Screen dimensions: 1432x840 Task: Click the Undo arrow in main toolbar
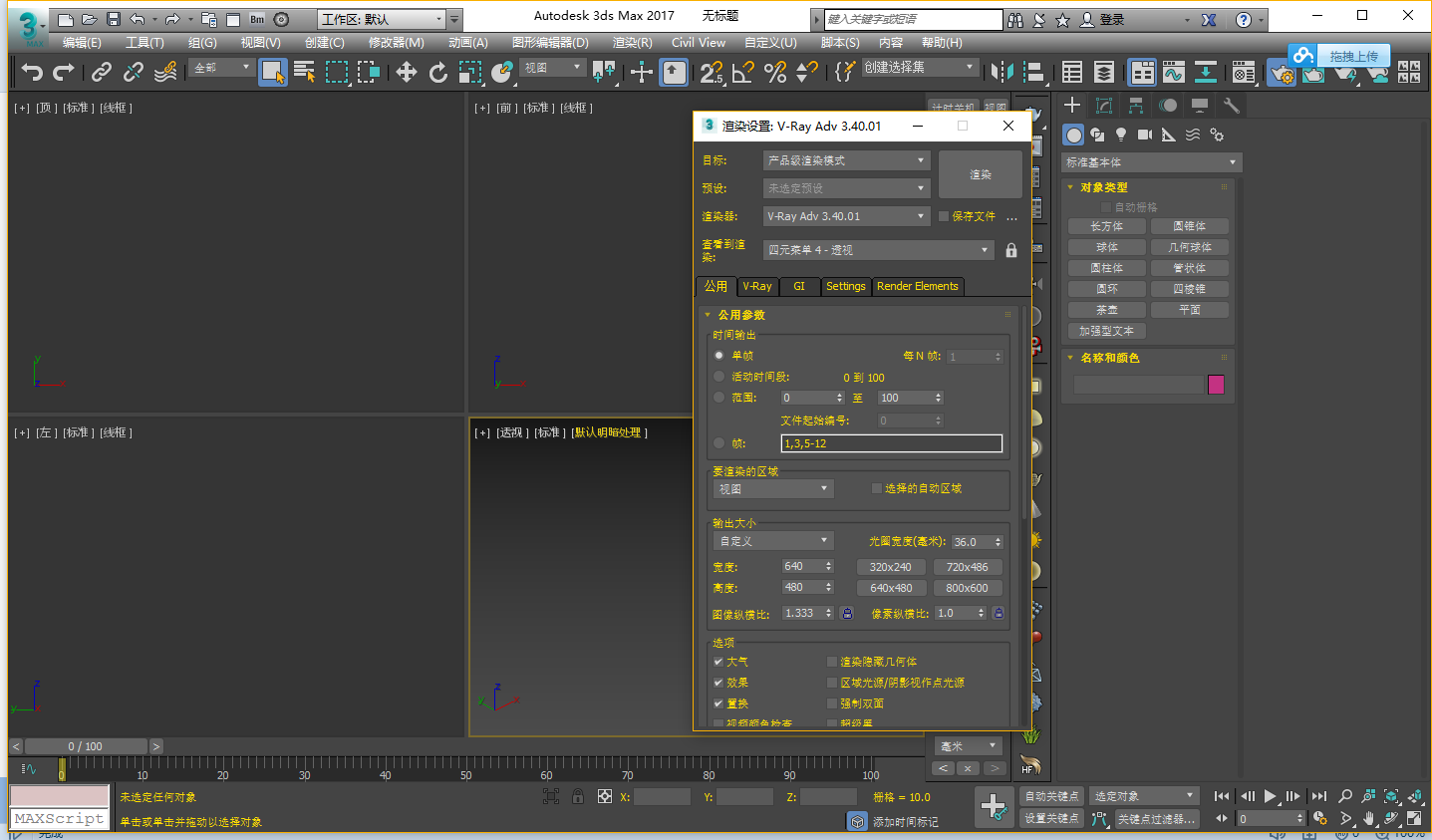32,72
